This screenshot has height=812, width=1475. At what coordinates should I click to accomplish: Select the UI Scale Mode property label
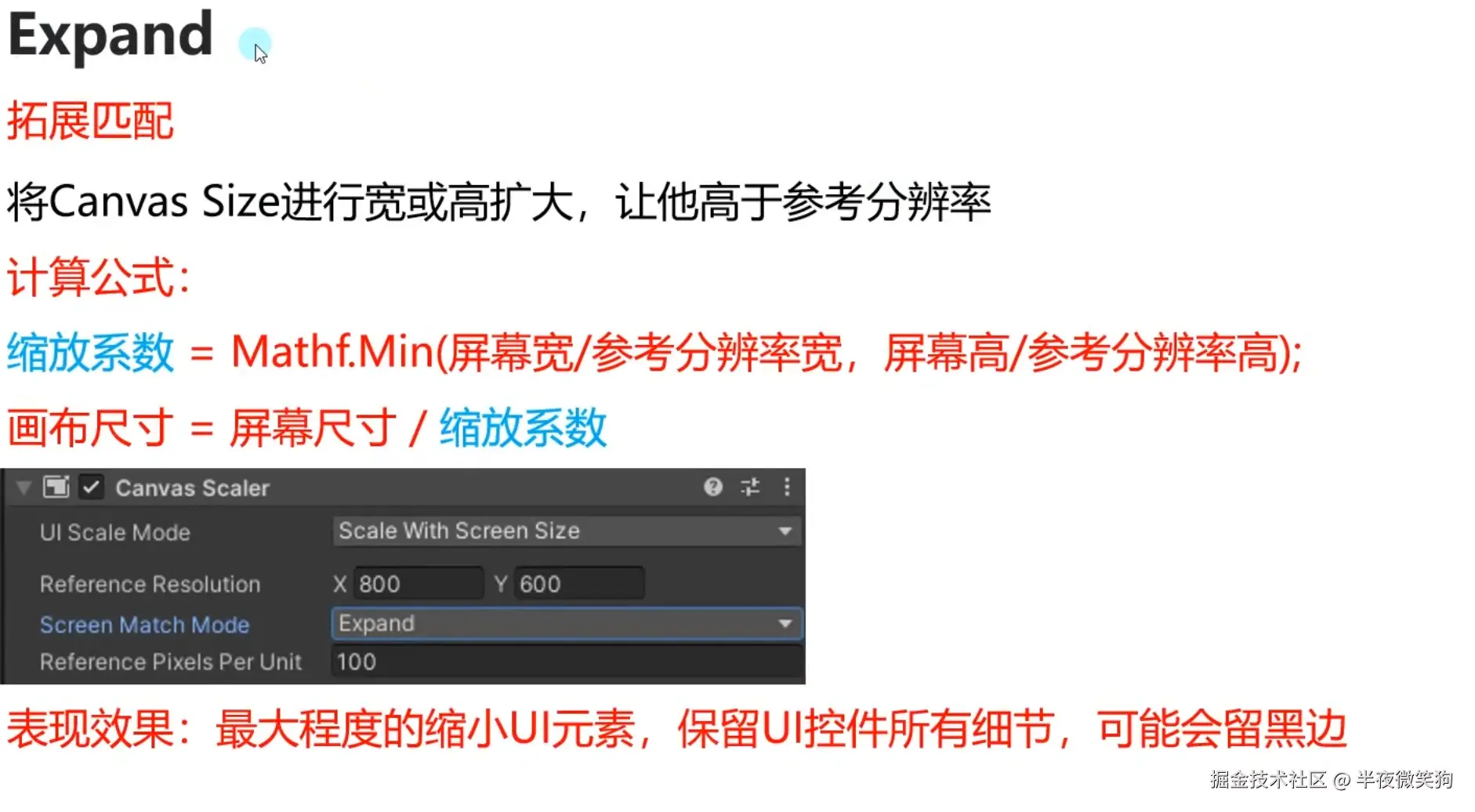[x=115, y=533]
